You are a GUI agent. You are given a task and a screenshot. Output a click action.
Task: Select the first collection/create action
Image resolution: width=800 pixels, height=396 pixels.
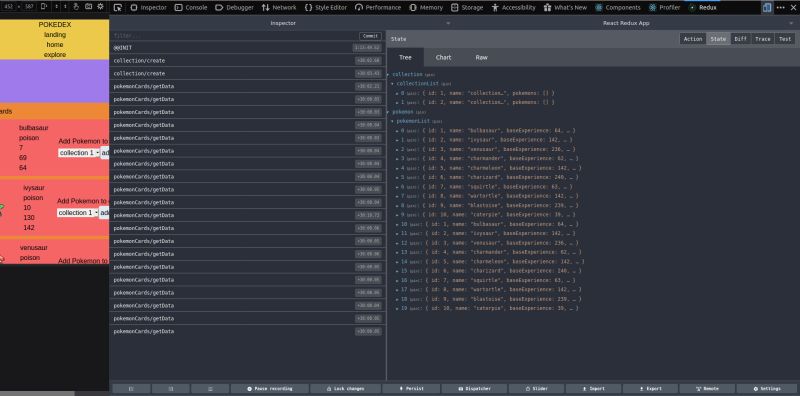click(247, 60)
